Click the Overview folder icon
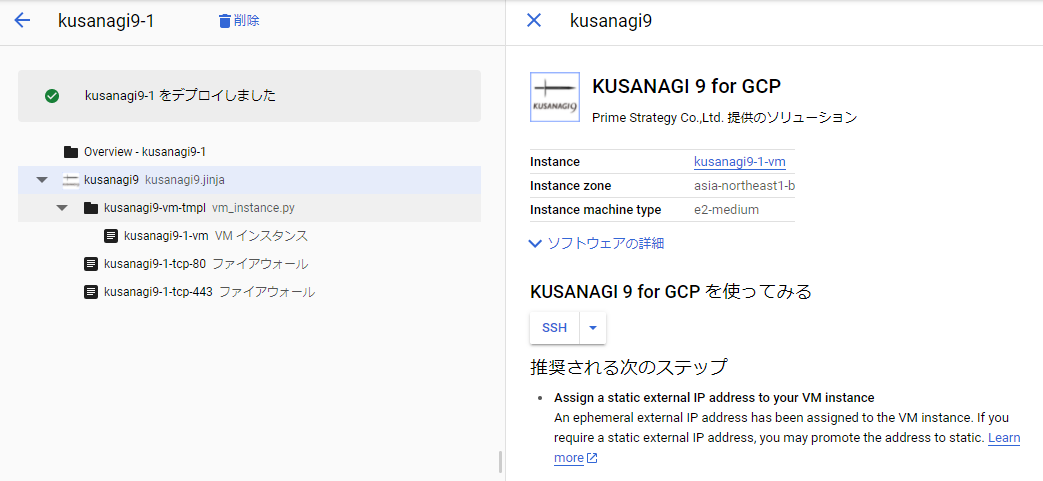Image resolution: width=1043 pixels, height=481 pixels. (71, 152)
